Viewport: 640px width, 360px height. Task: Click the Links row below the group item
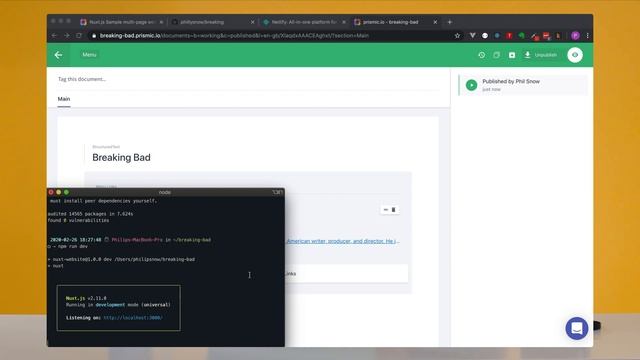pos(346,273)
